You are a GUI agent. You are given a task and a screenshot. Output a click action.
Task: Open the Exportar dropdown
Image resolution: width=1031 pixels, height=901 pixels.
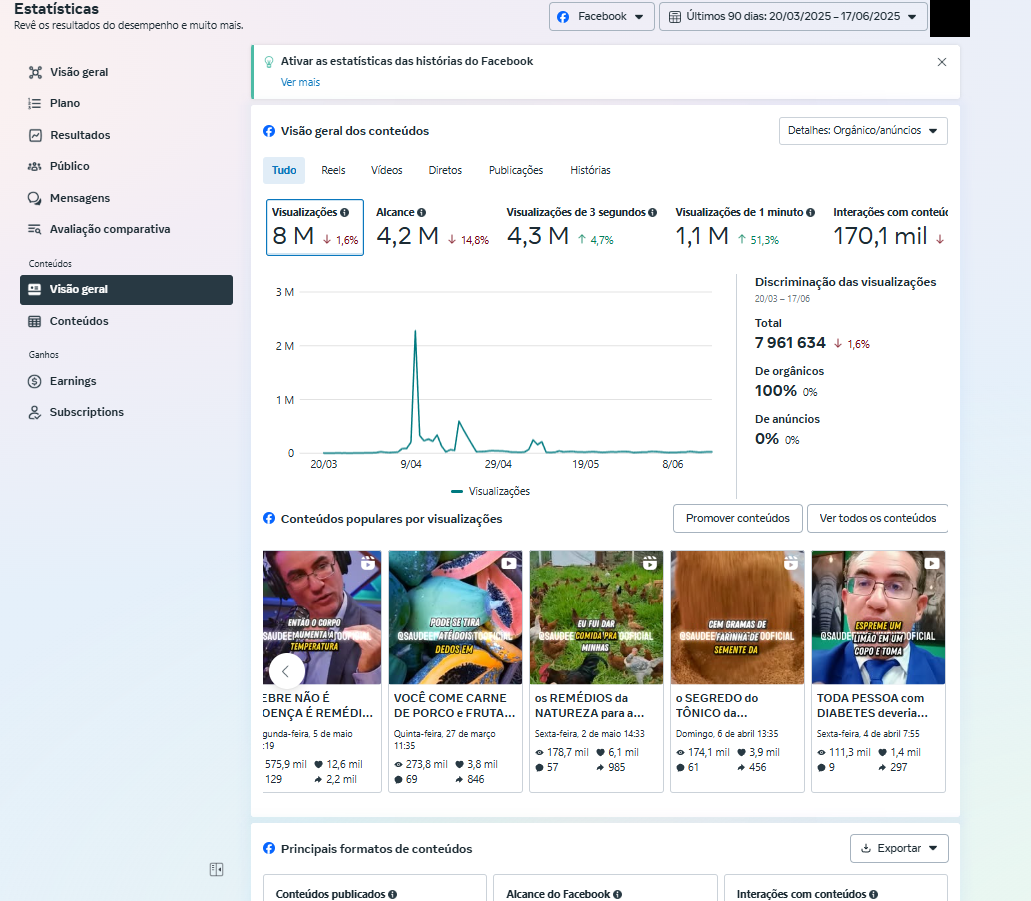(899, 848)
